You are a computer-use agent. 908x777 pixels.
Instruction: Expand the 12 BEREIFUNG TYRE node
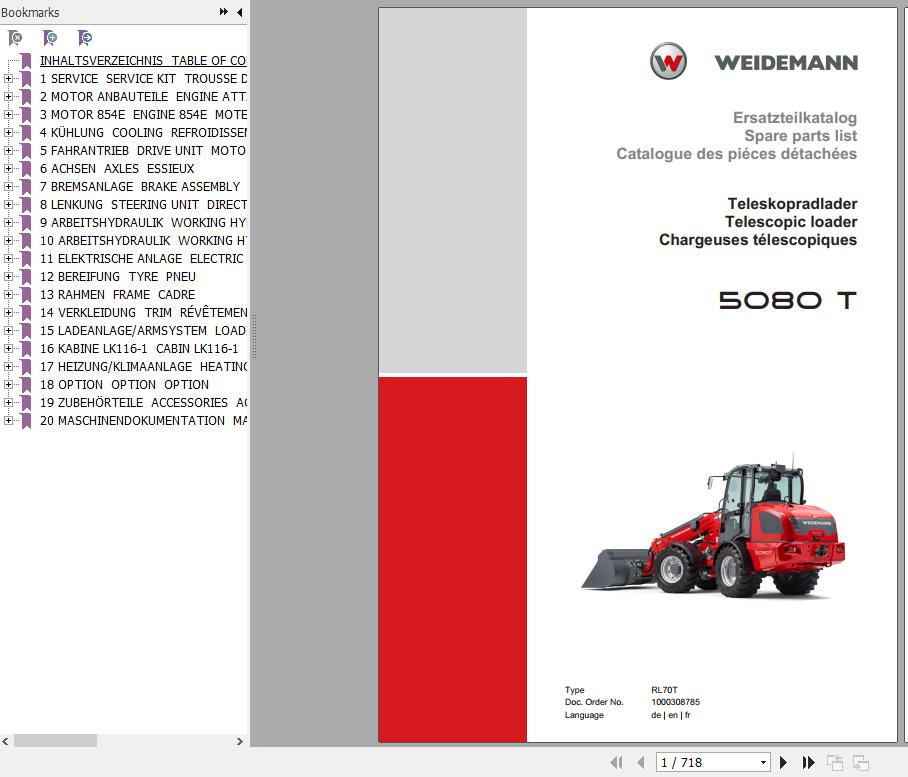pos(8,276)
